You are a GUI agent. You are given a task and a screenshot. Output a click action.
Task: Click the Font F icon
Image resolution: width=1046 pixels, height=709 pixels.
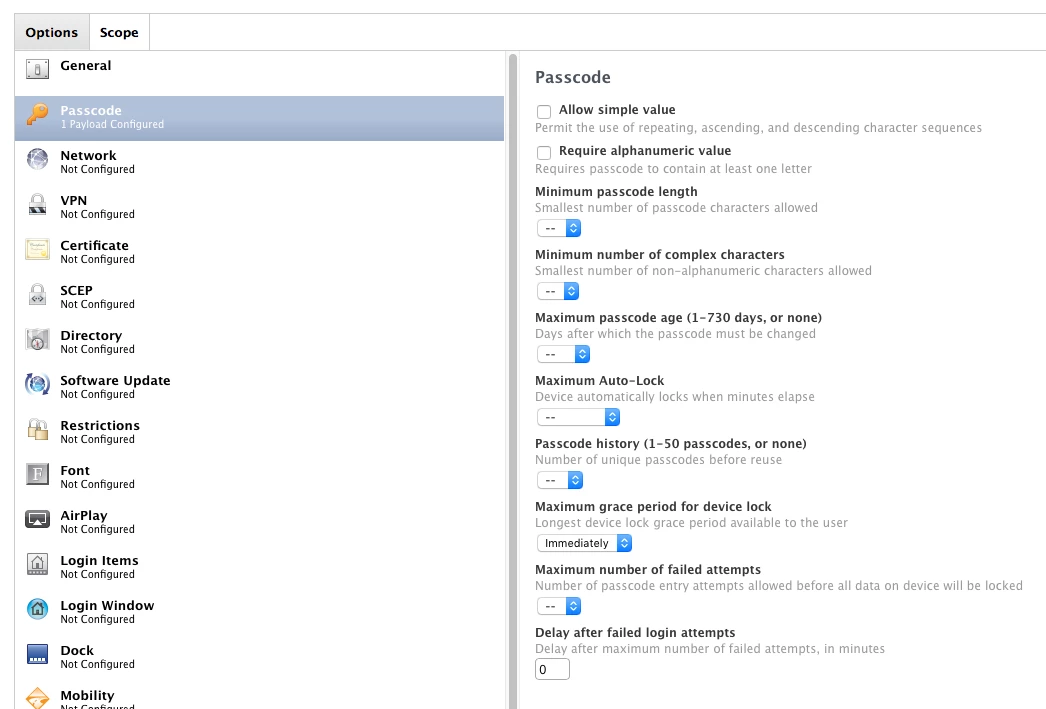37,475
